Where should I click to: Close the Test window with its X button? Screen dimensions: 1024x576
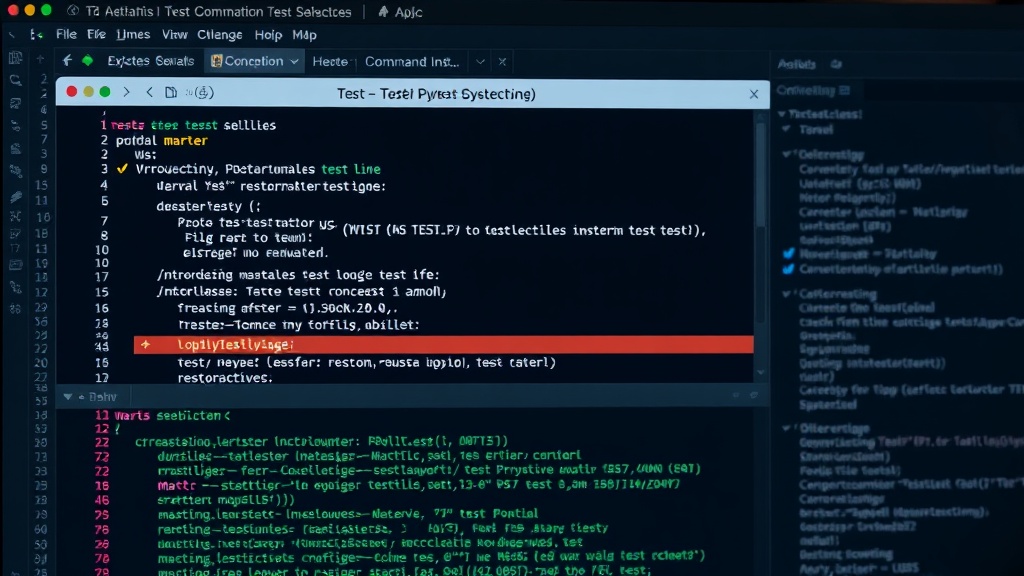pos(754,94)
